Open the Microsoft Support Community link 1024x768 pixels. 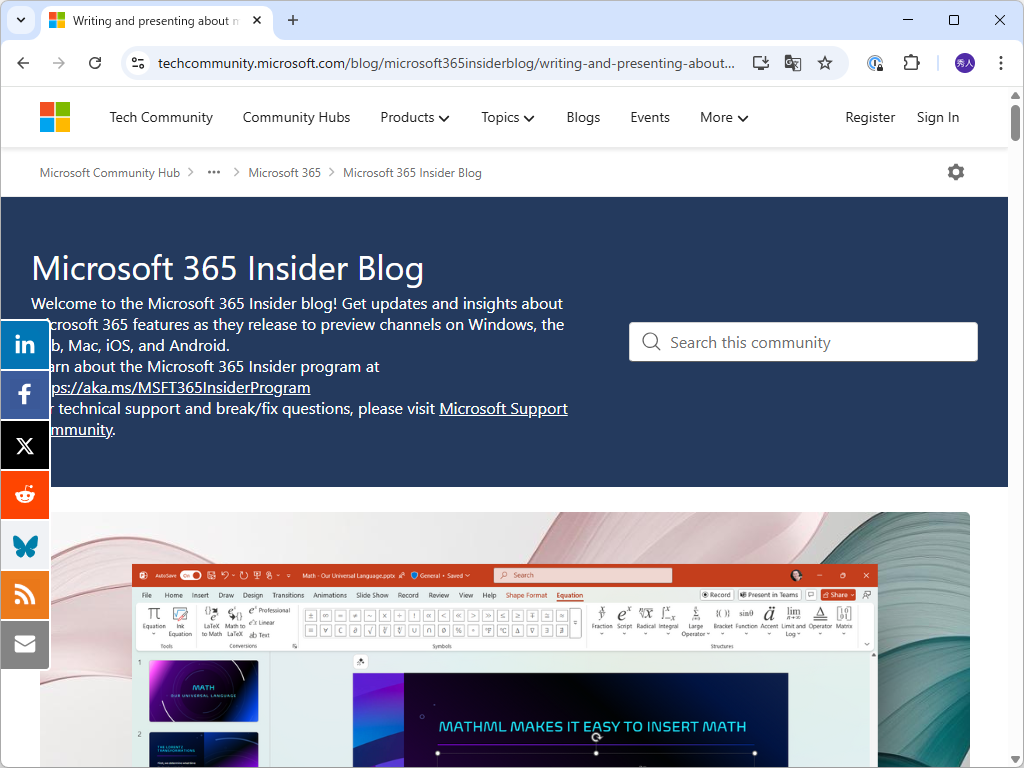pyautogui.click(x=503, y=408)
